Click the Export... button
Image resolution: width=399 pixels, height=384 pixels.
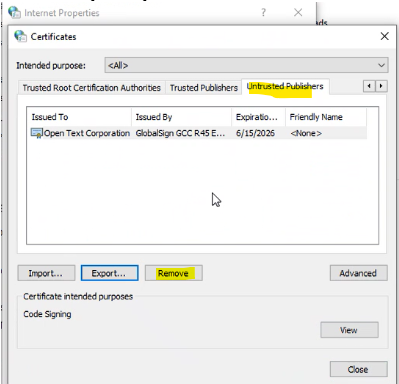(x=109, y=273)
